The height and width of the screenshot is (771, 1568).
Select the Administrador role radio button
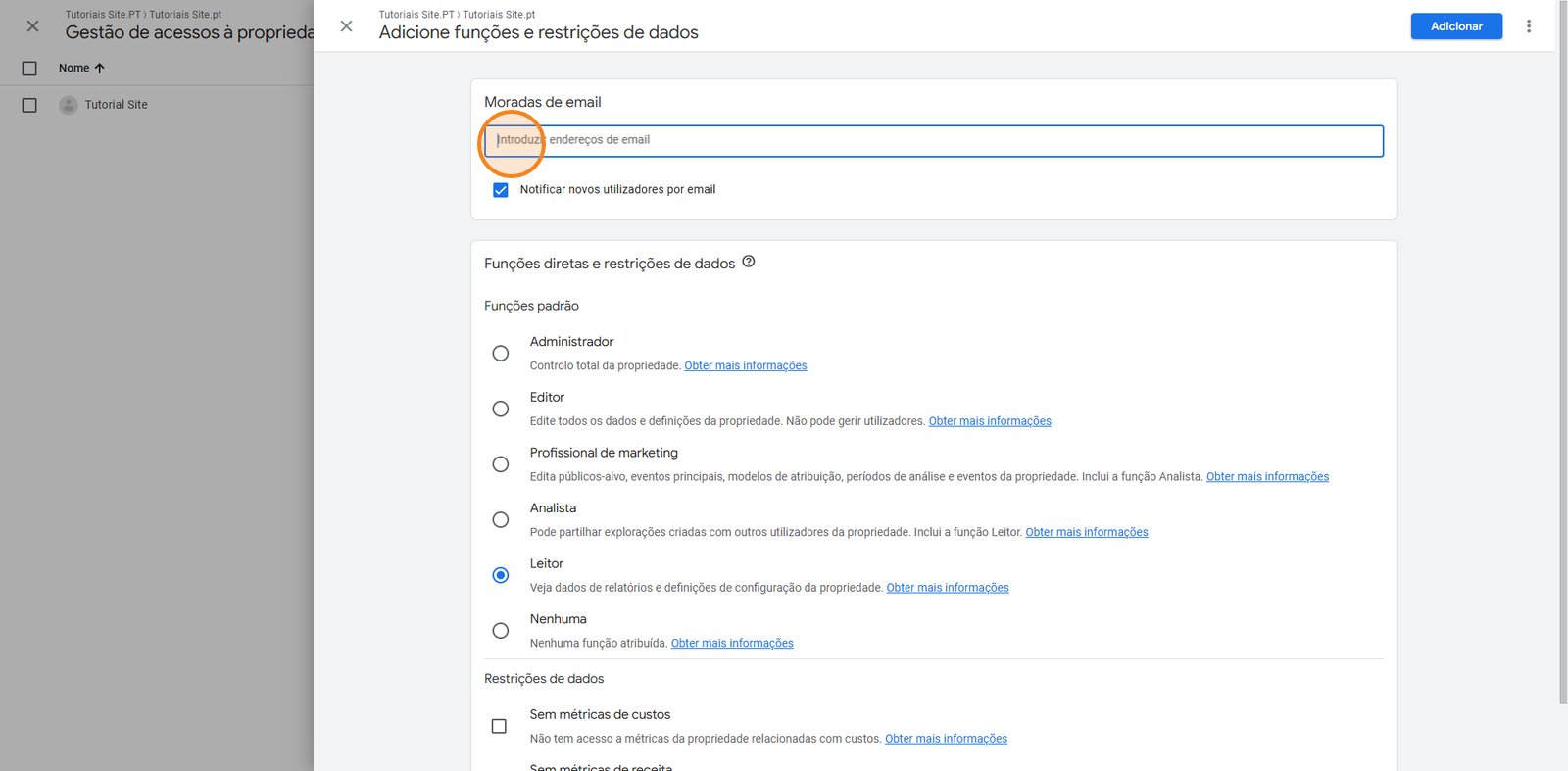(501, 353)
